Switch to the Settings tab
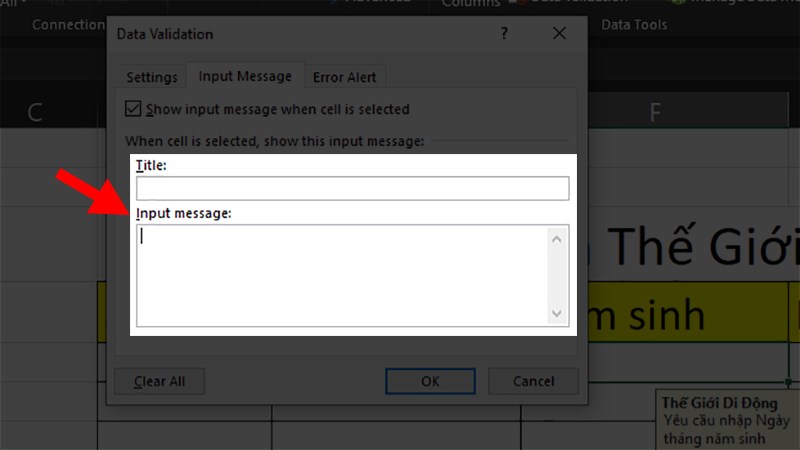Screen dimensions: 800x450 (152, 77)
